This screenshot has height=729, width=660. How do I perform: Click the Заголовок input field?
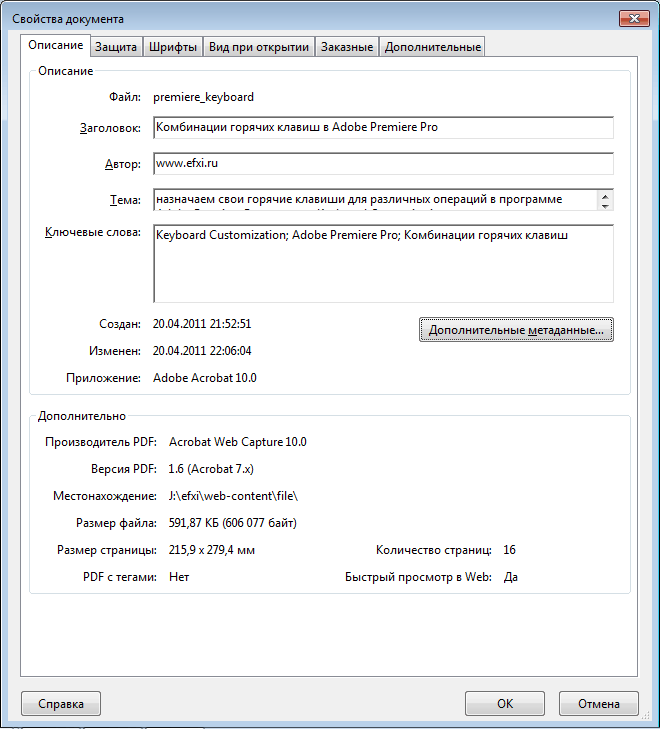[383, 127]
